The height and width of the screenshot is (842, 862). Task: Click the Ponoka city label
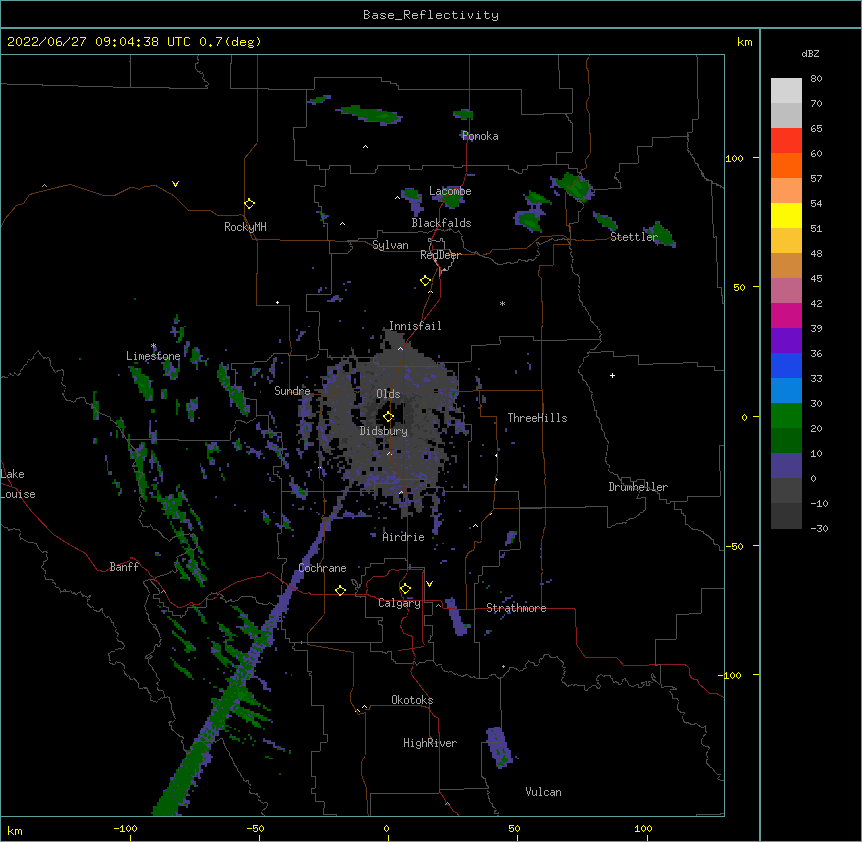[480, 136]
